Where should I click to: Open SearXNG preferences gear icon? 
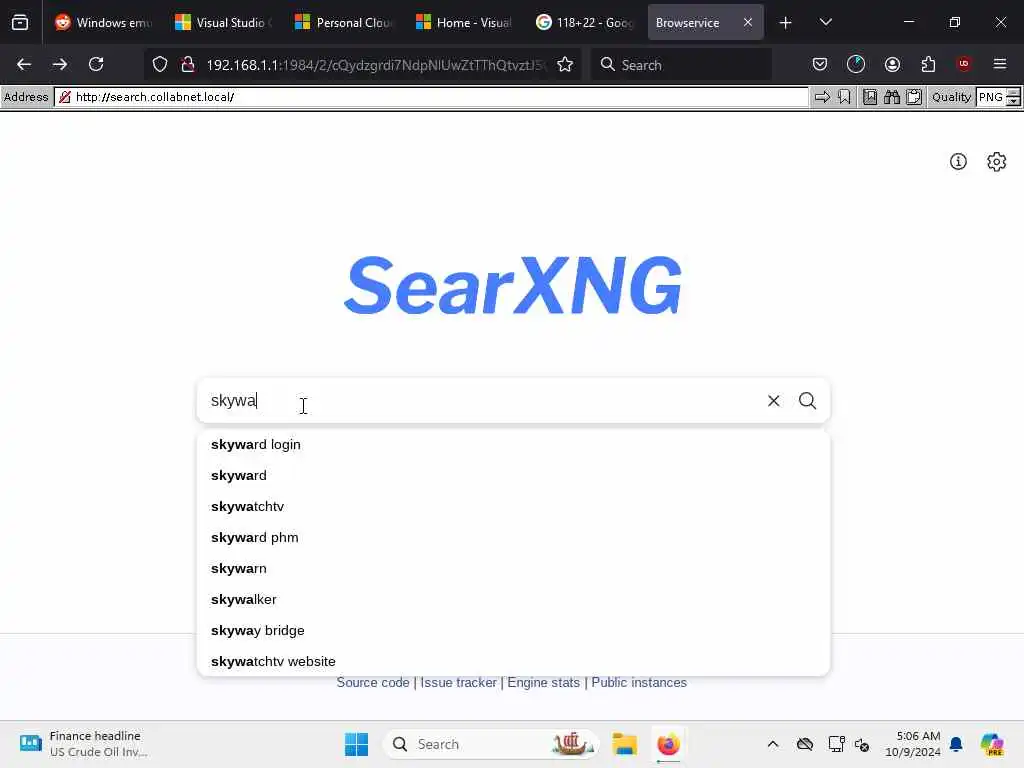[x=997, y=161]
